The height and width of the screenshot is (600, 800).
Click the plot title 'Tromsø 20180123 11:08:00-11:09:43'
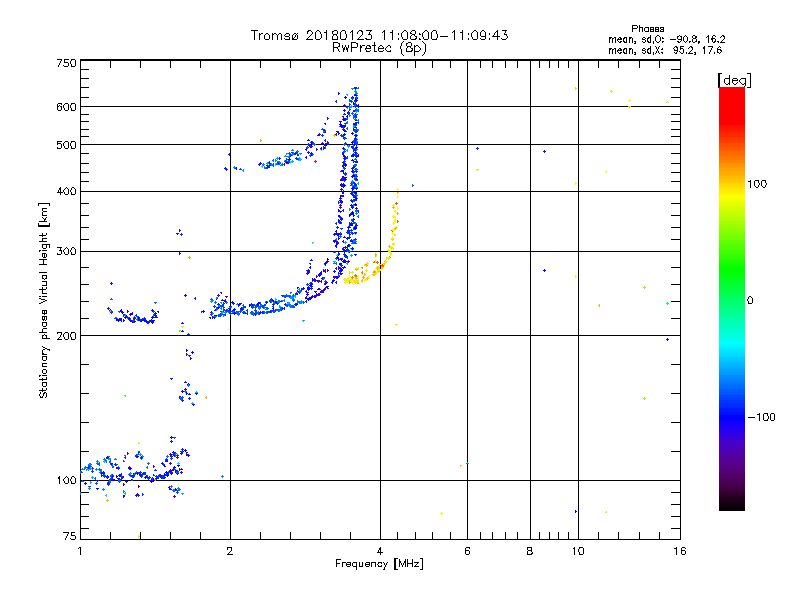[379, 35]
